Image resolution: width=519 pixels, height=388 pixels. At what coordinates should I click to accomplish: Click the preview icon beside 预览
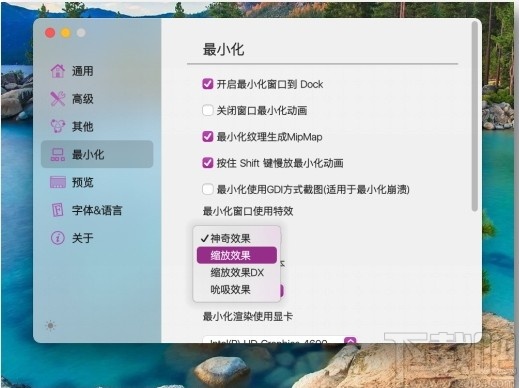[x=58, y=182]
